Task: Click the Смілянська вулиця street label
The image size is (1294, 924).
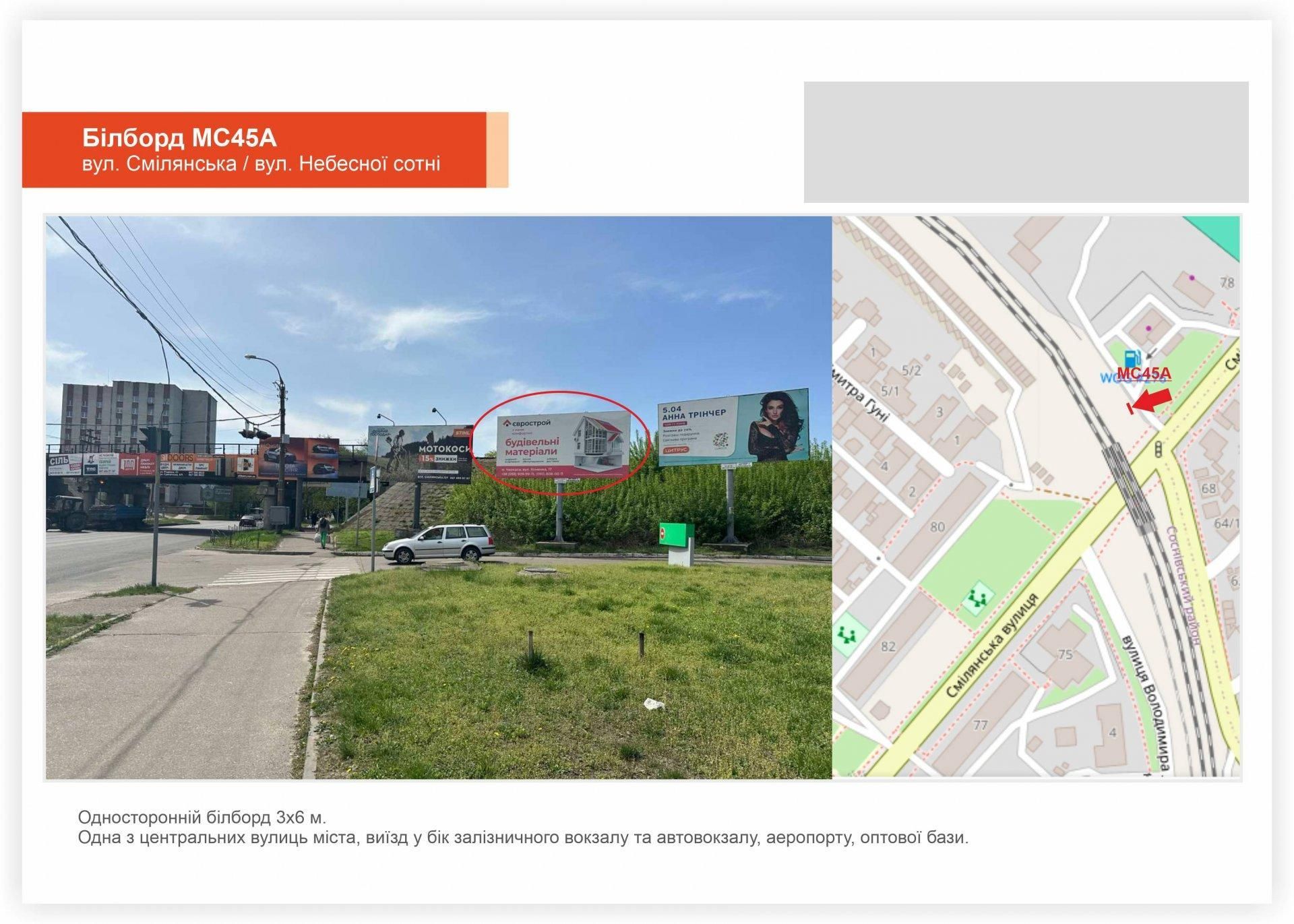Action: click(x=992, y=646)
